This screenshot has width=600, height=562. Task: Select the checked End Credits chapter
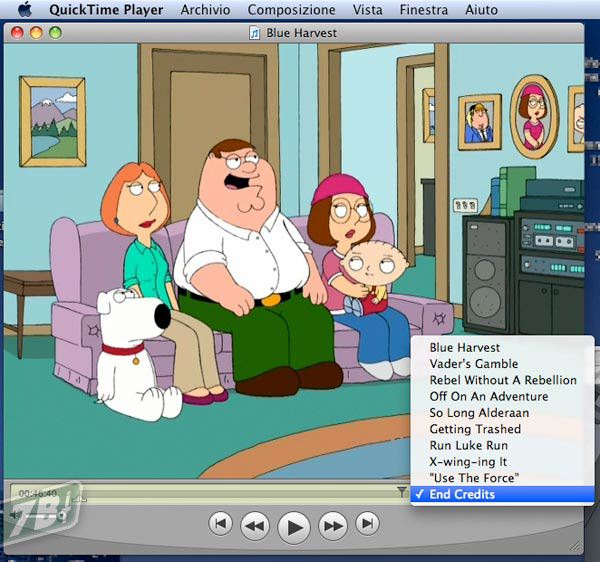pyautogui.click(x=462, y=495)
